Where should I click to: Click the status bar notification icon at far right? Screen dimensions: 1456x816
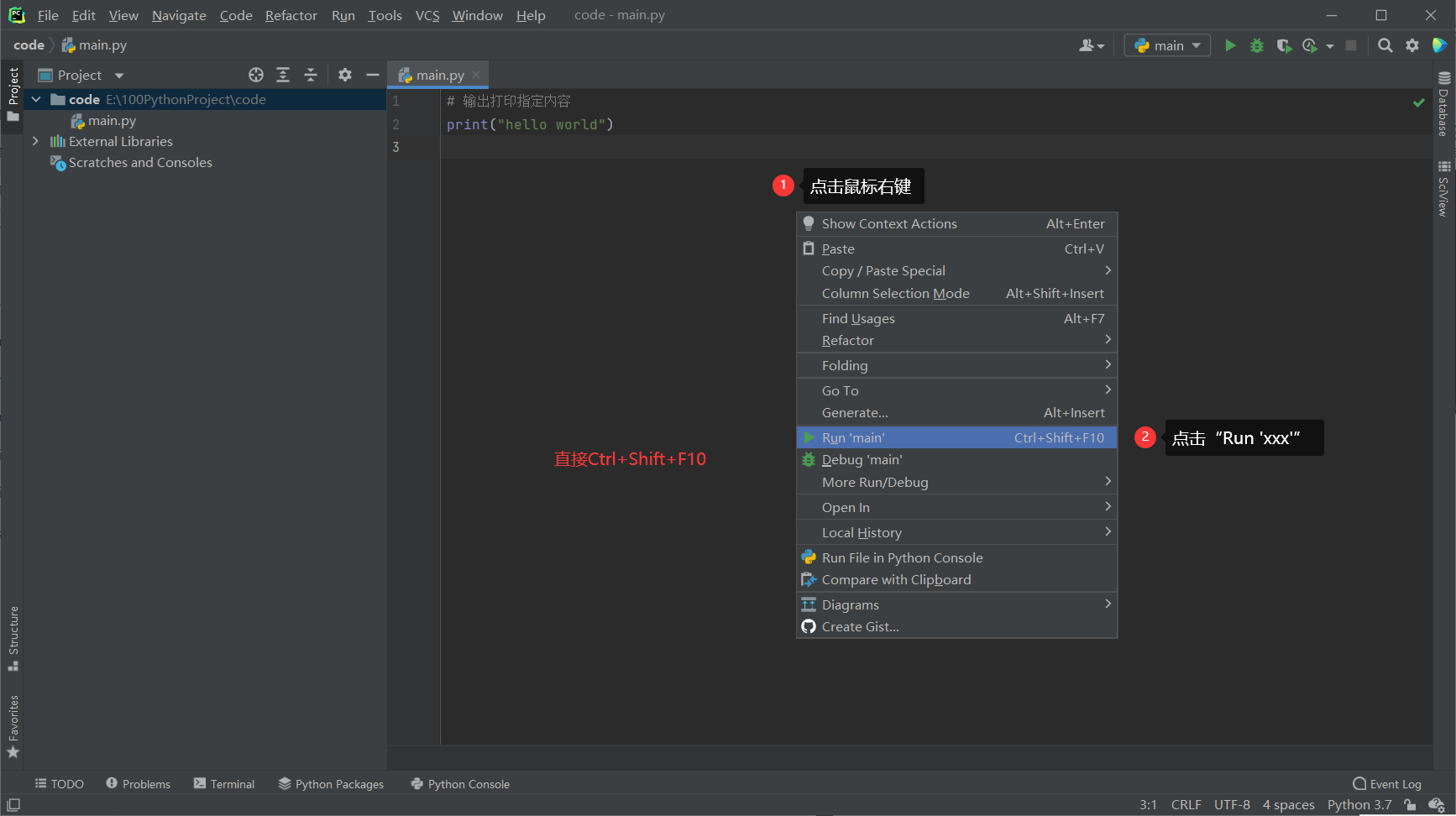pyautogui.click(x=1437, y=805)
